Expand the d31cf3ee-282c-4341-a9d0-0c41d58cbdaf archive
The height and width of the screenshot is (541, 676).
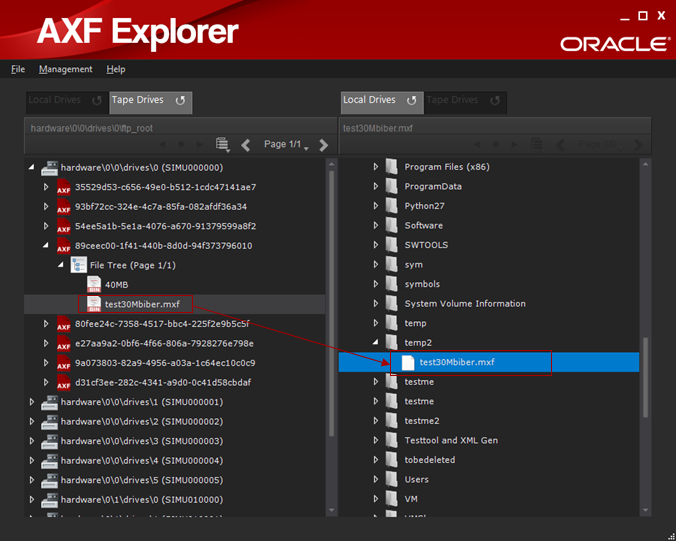pos(46,382)
